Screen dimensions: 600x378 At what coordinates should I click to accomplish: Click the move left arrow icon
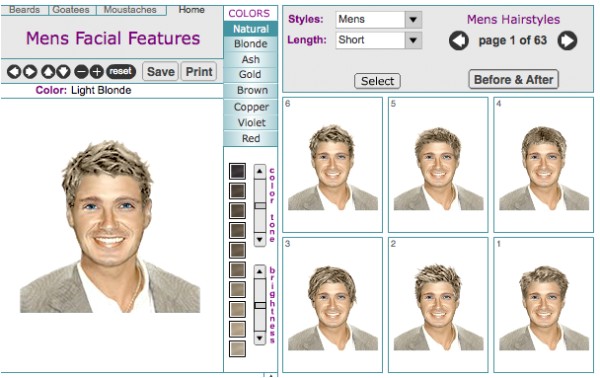(x=14, y=72)
